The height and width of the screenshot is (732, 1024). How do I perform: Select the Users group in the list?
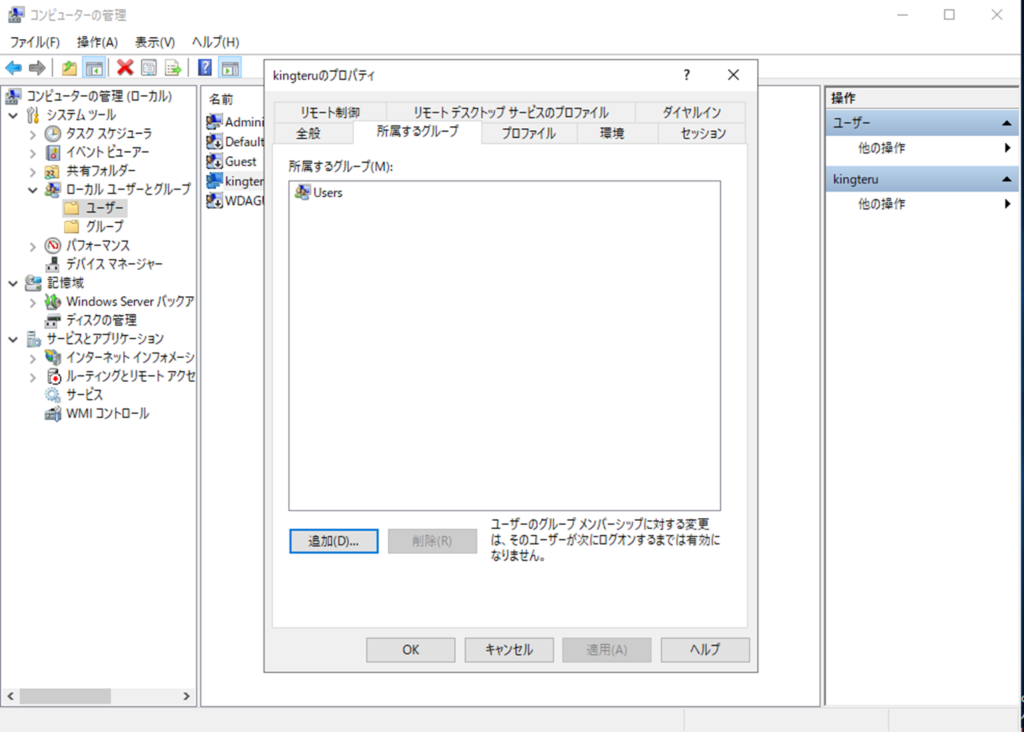pos(327,193)
